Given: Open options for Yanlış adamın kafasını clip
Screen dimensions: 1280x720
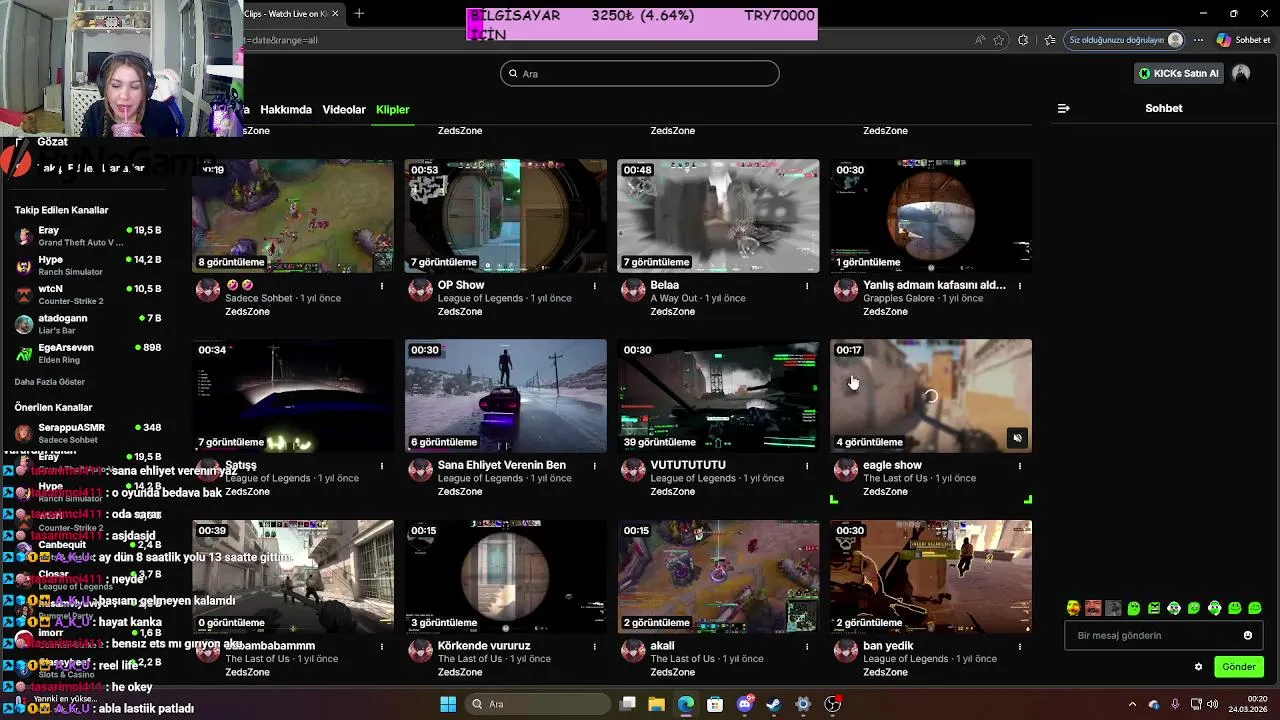Looking at the screenshot, I should (x=1019, y=286).
